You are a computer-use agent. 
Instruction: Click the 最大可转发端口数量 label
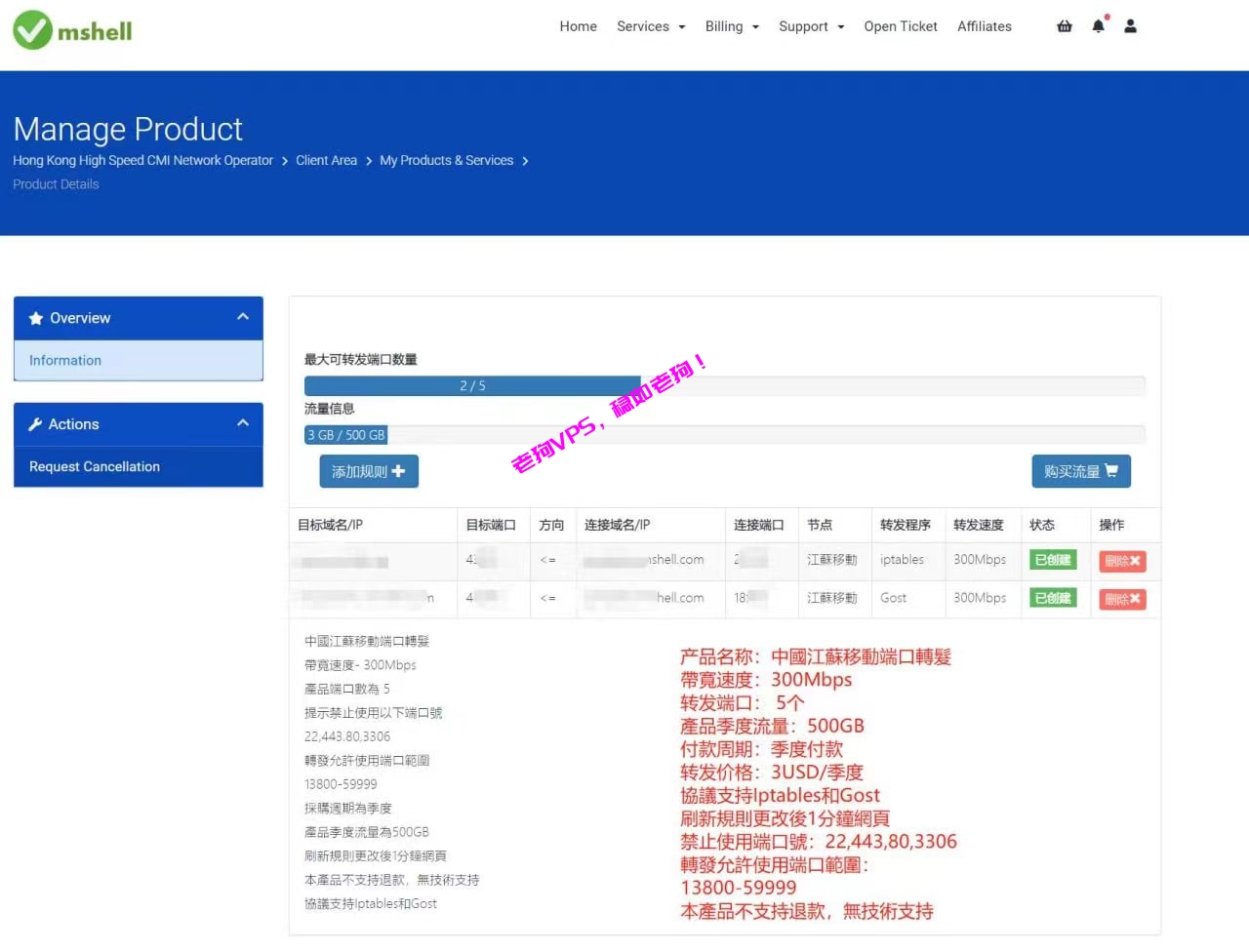coord(361,360)
